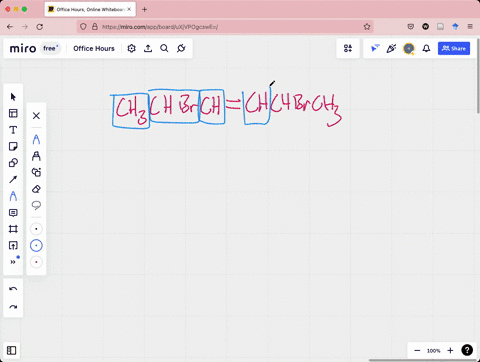This screenshot has width=480, height=362.
Task: Select the red pen color preset
Action: (36, 262)
